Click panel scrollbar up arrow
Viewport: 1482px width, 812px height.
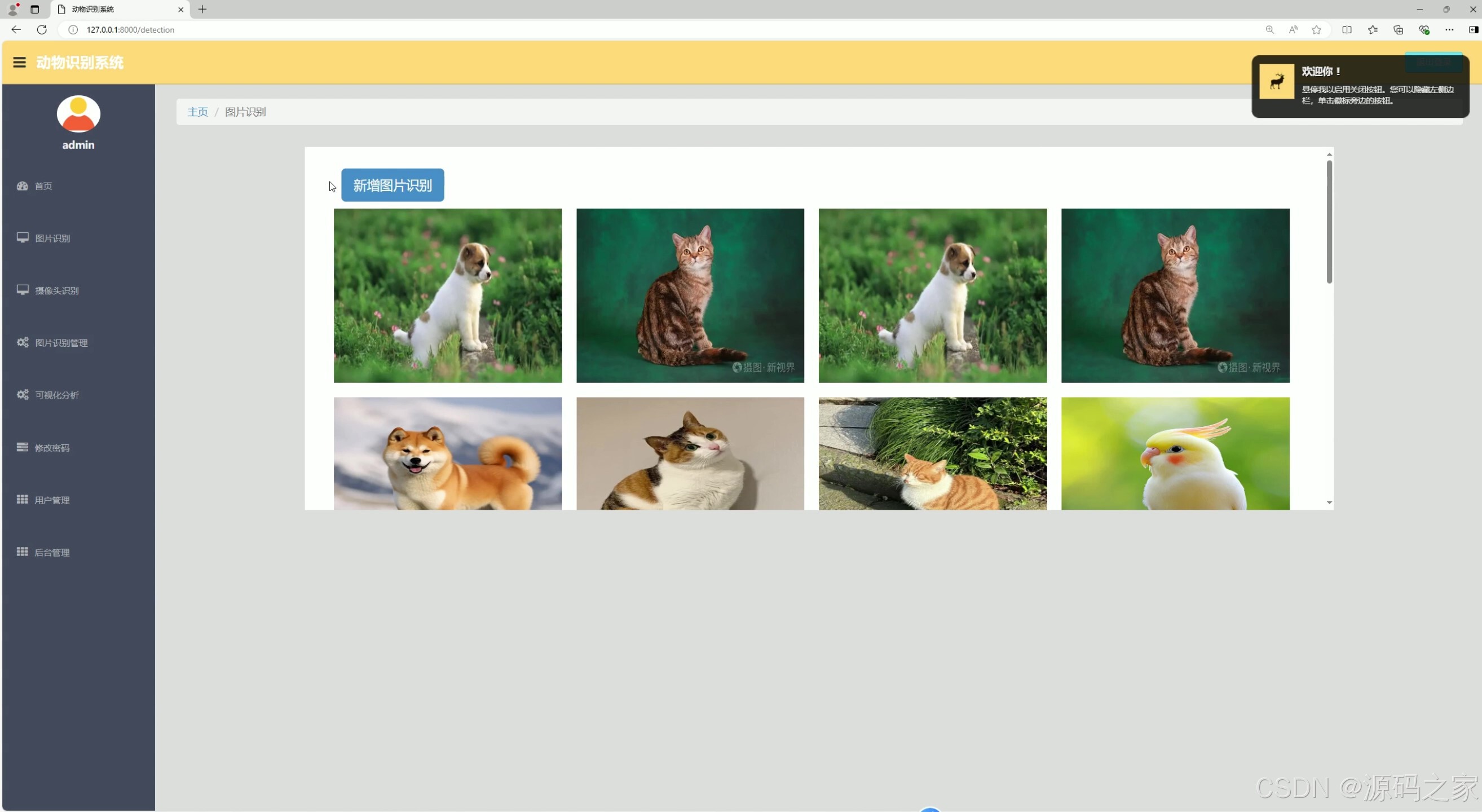[1329, 154]
